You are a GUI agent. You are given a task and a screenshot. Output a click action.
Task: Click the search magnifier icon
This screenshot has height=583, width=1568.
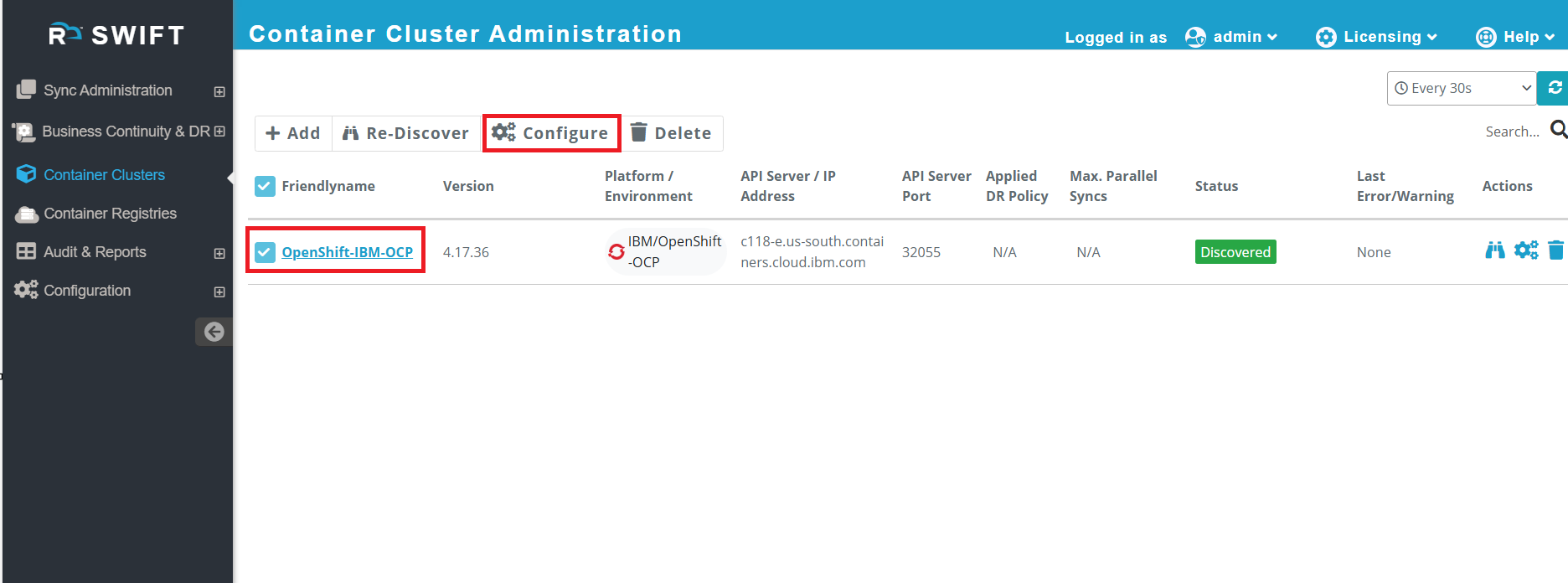(1559, 130)
